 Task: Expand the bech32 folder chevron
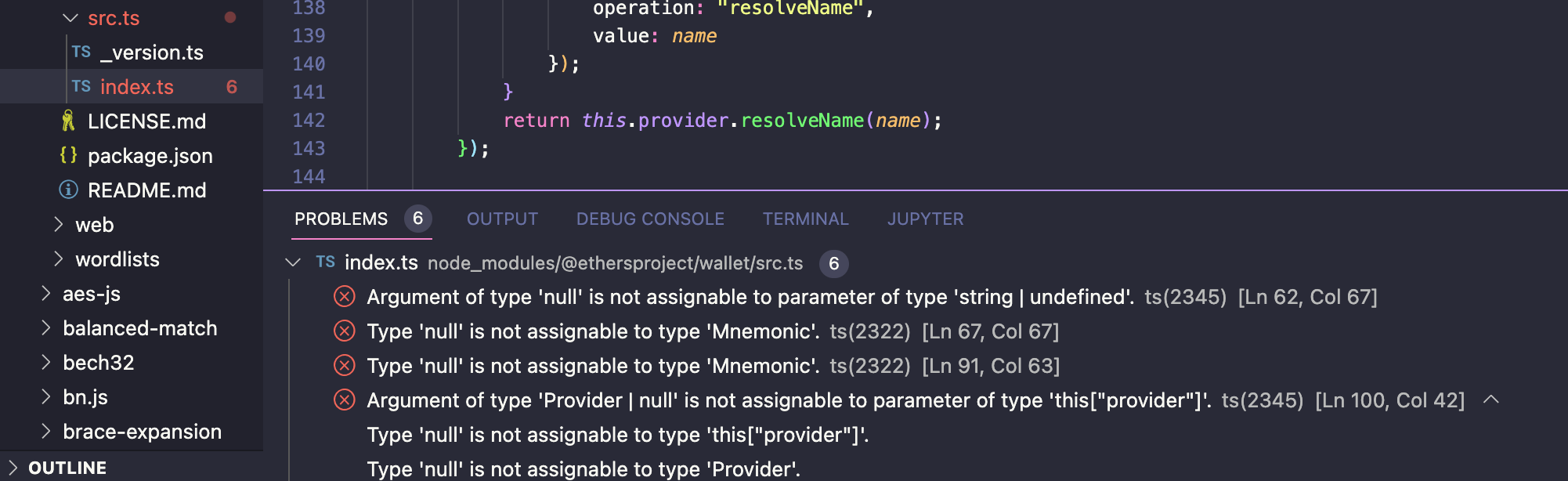click(45, 363)
